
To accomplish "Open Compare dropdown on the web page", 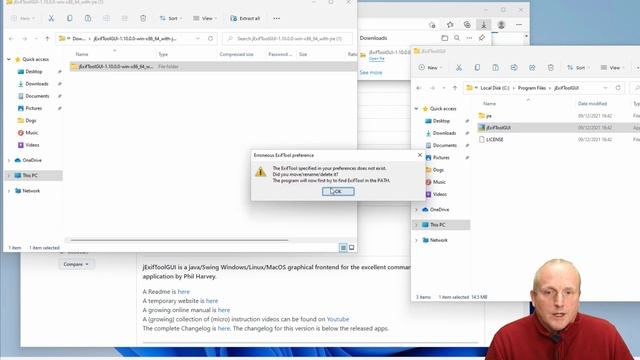I will click(76, 264).
